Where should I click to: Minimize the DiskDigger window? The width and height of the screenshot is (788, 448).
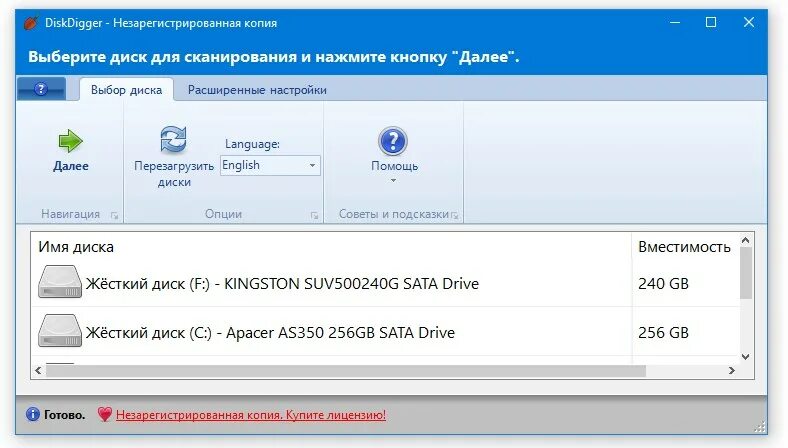tap(675, 23)
